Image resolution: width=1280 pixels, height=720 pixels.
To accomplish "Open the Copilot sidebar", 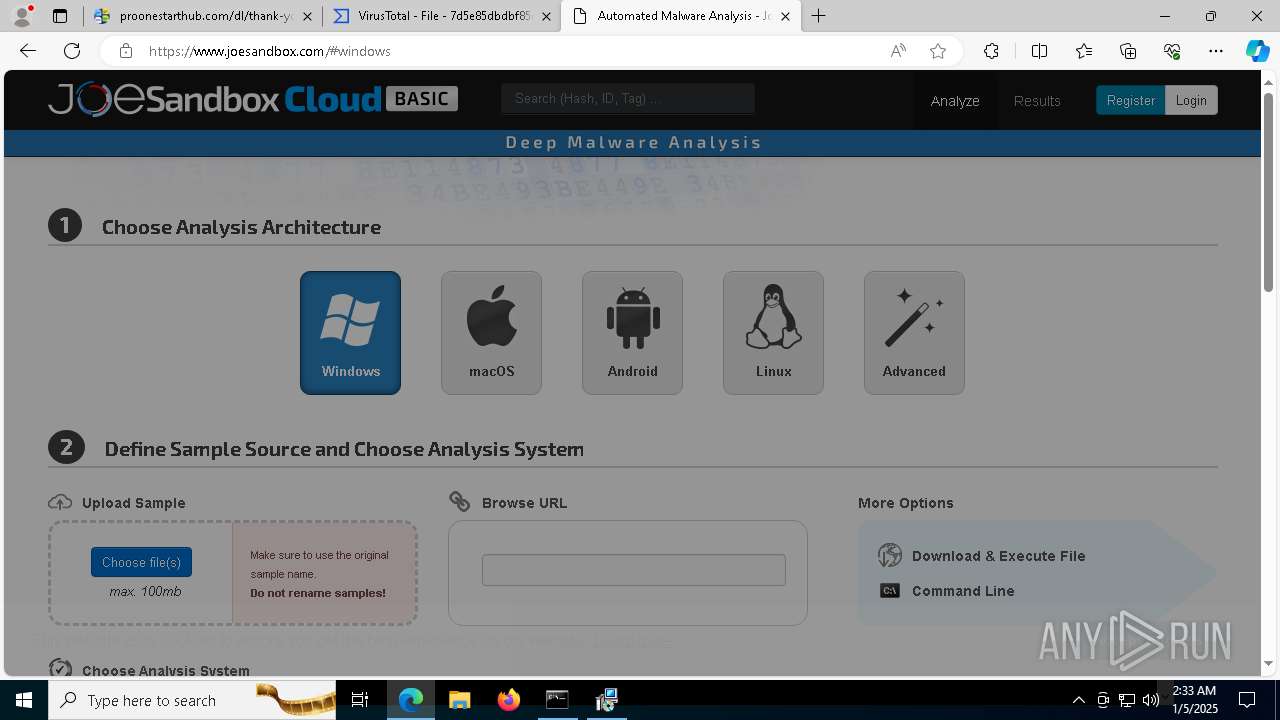I will 1257,51.
